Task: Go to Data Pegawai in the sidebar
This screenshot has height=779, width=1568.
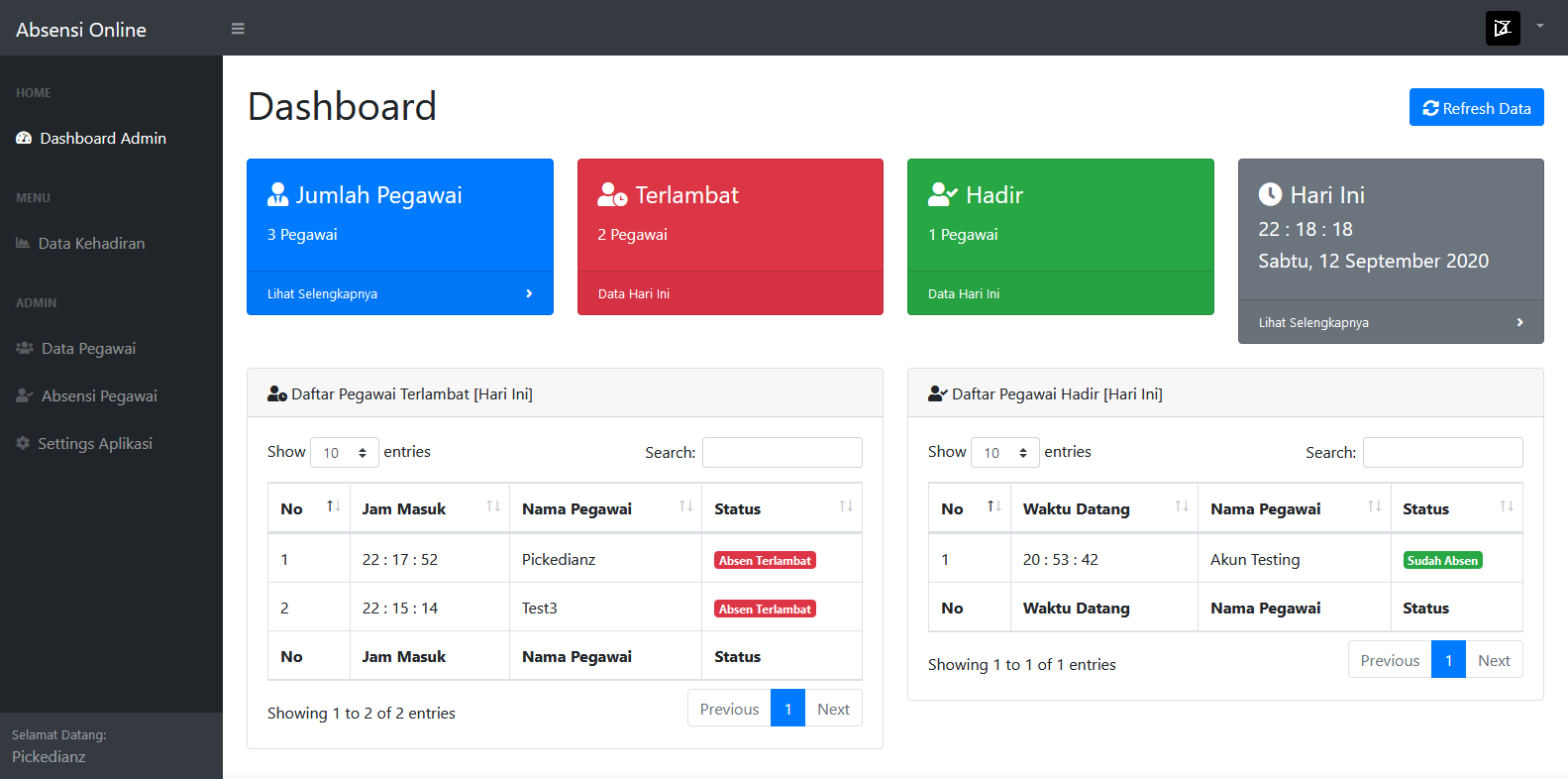Action: [88, 349]
